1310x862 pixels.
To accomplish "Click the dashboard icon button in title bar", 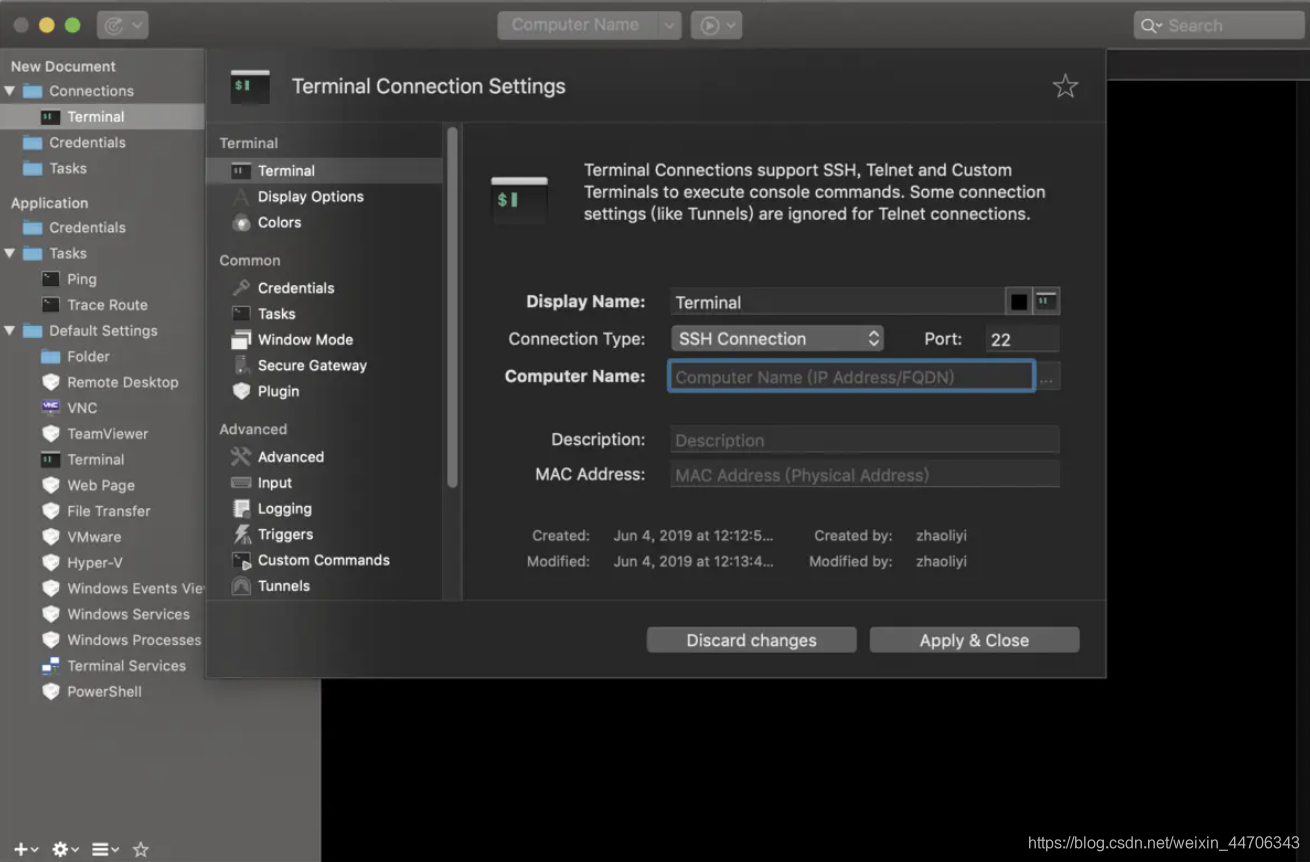I will pos(123,25).
